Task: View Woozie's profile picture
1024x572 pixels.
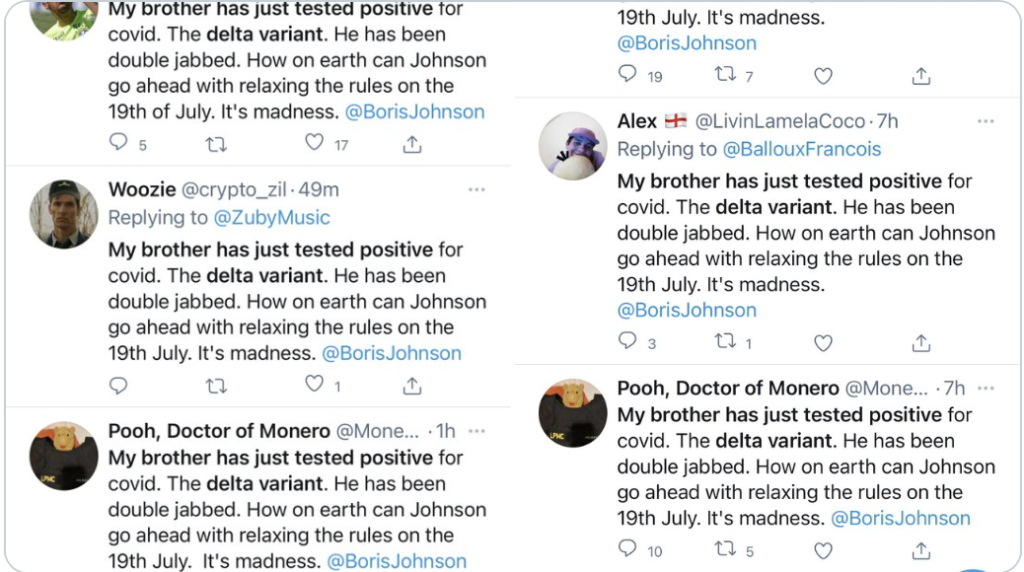Action: 63,214
